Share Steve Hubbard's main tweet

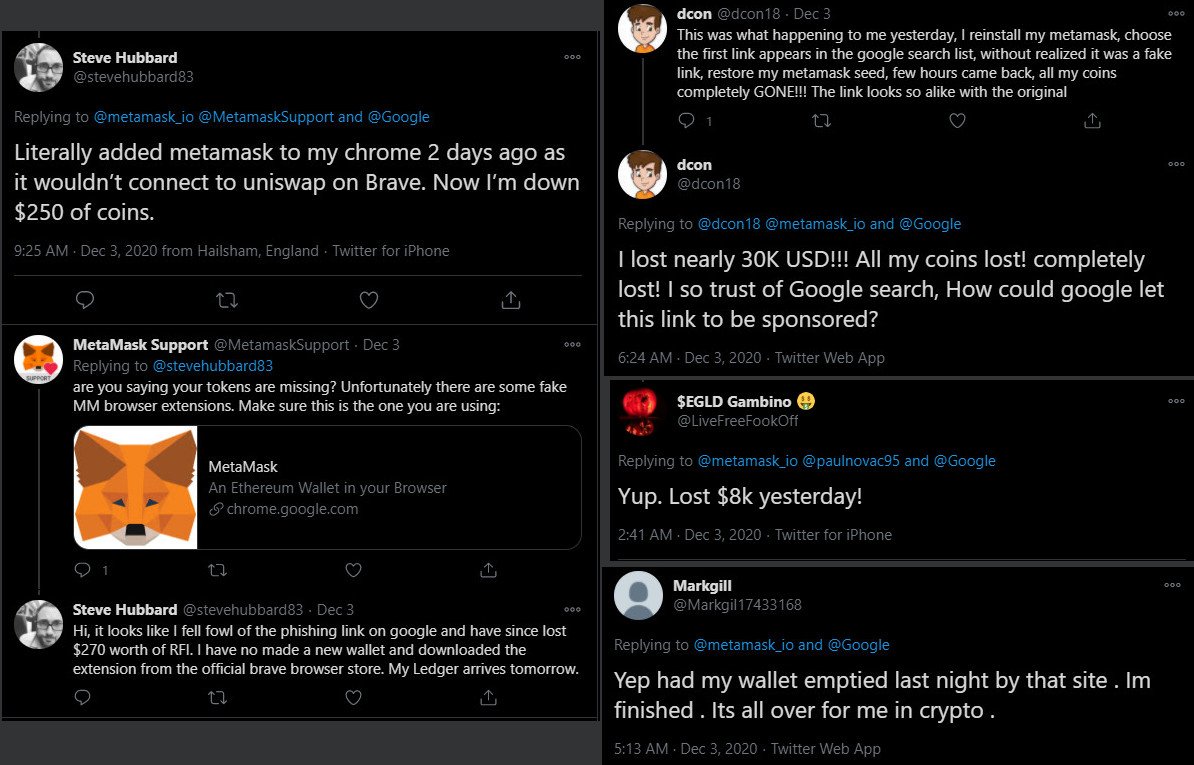(511, 300)
